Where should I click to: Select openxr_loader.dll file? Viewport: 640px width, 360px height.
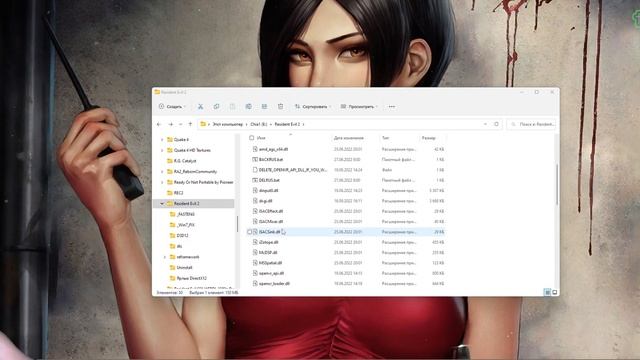(274, 283)
